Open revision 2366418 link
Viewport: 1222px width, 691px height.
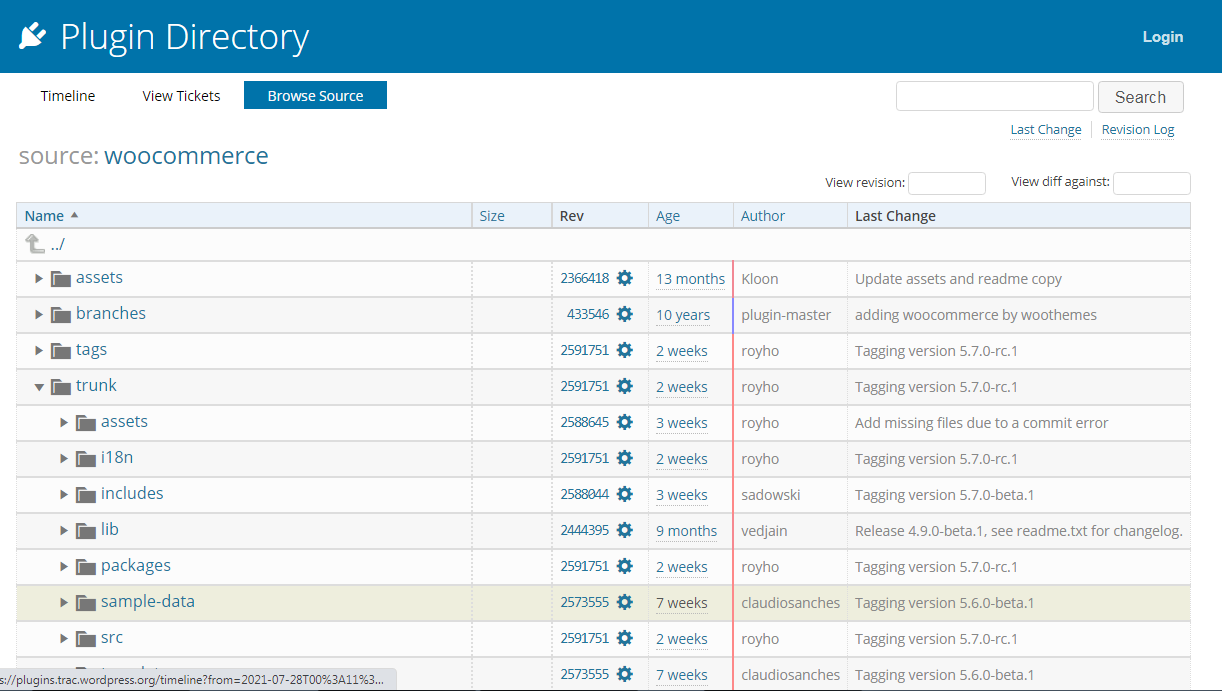pyautogui.click(x=585, y=279)
